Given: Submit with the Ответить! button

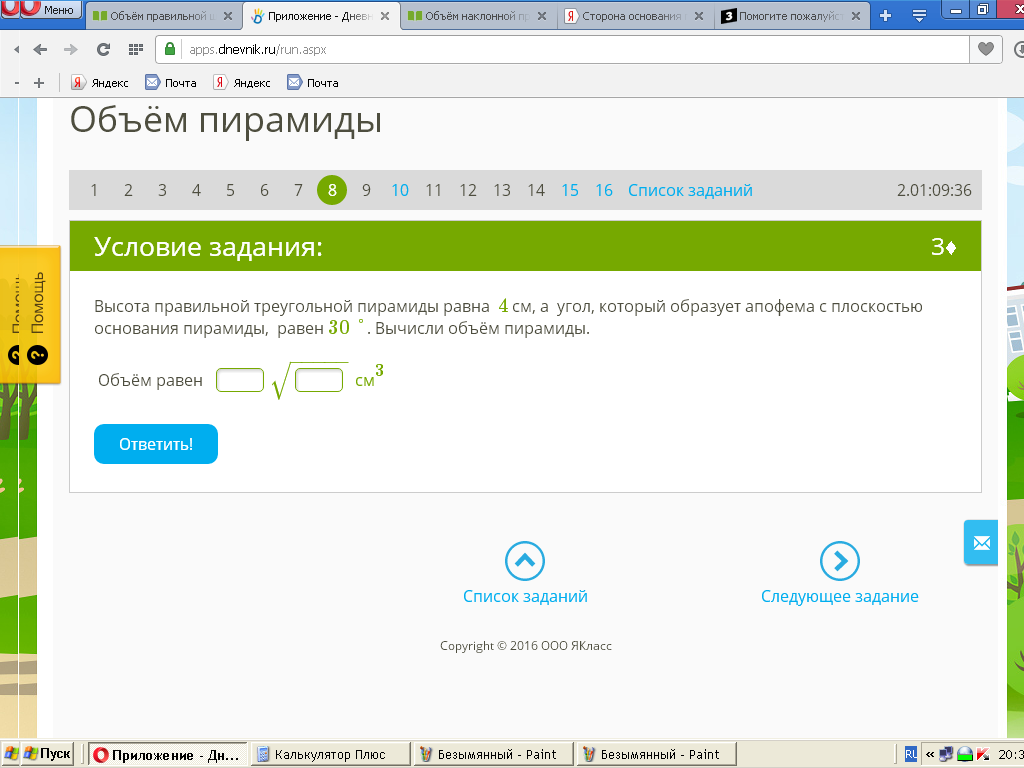Looking at the screenshot, I should point(155,444).
